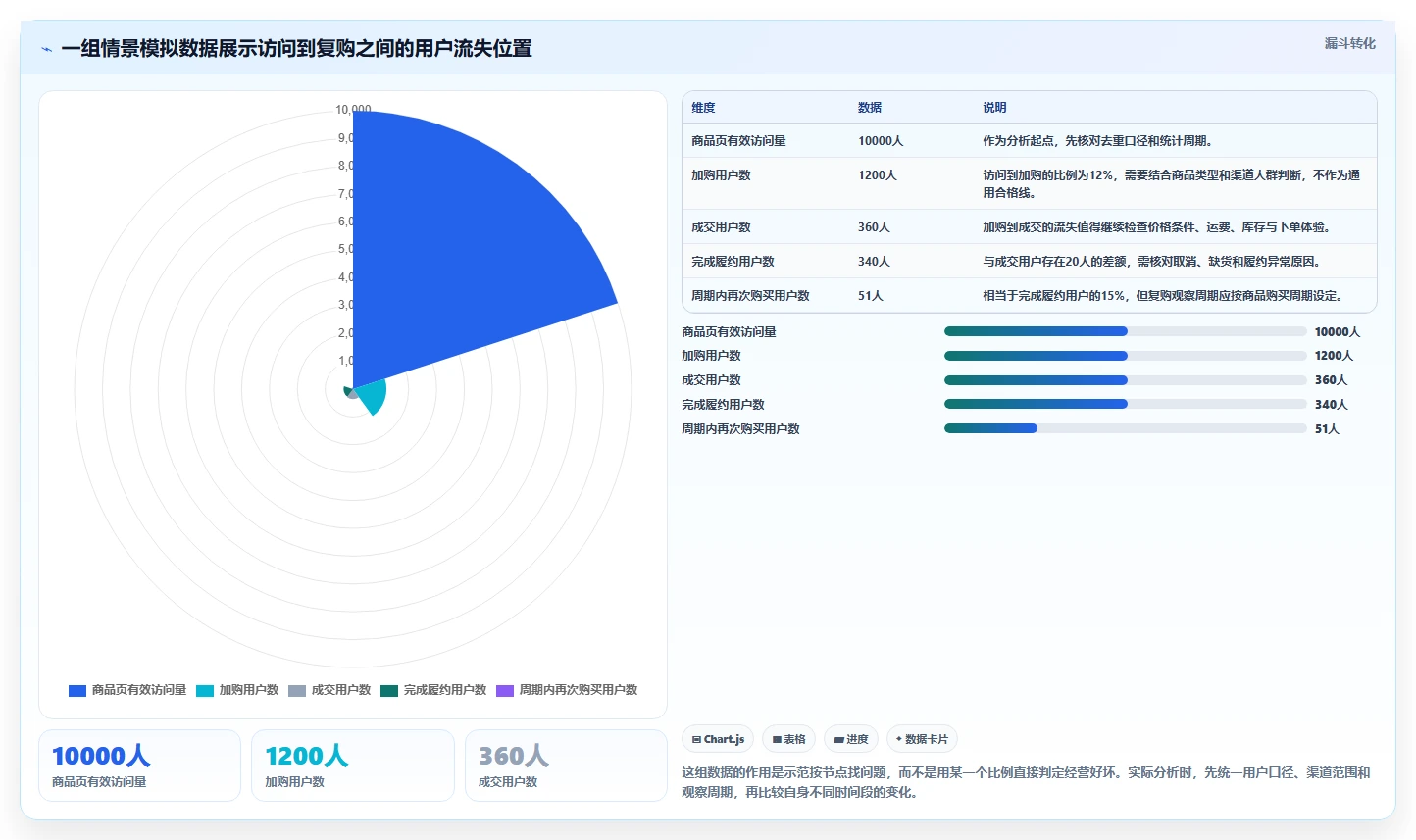This screenshot has height=840, width=1416.
Task: Click table value 360人
Action: pyautogui.click(x=874, y=227)
